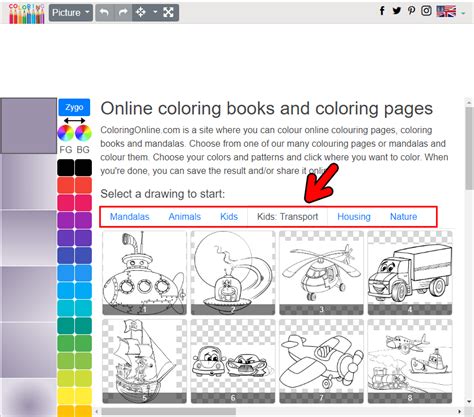This screenshot has width=474, height=417.
Task: Click the undo arrow icon
Action: coord(104,13)
